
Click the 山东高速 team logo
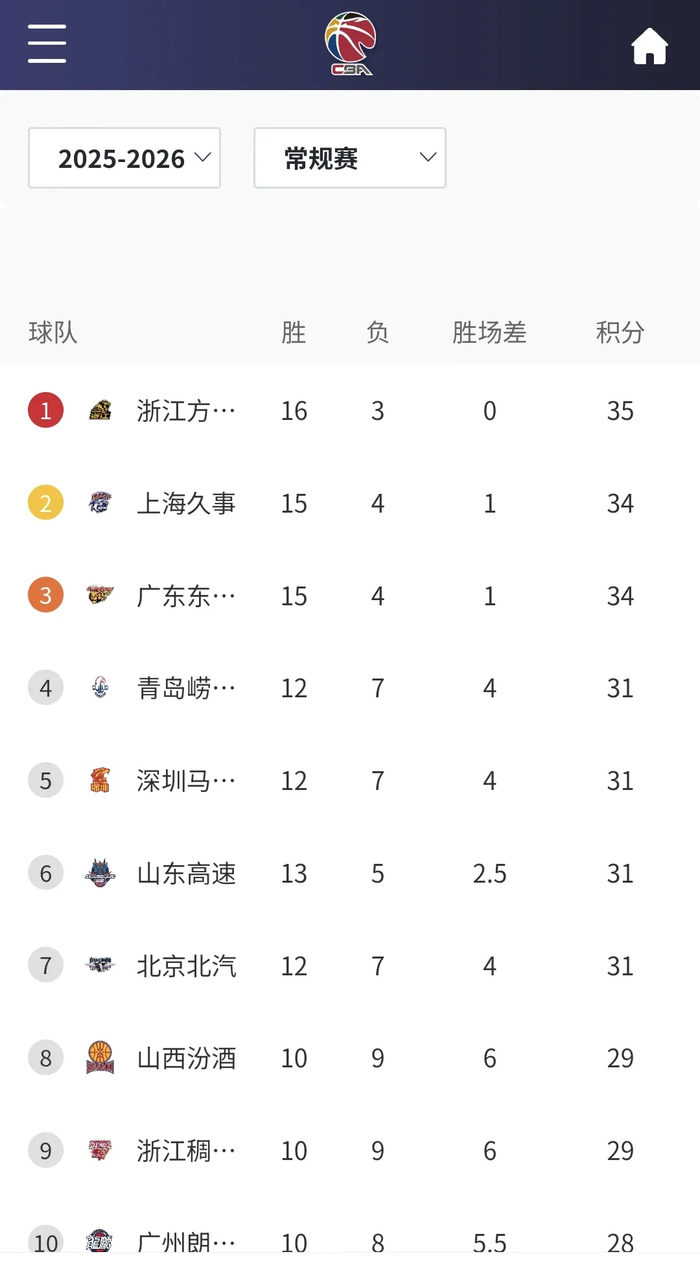(x=100, y=873)
